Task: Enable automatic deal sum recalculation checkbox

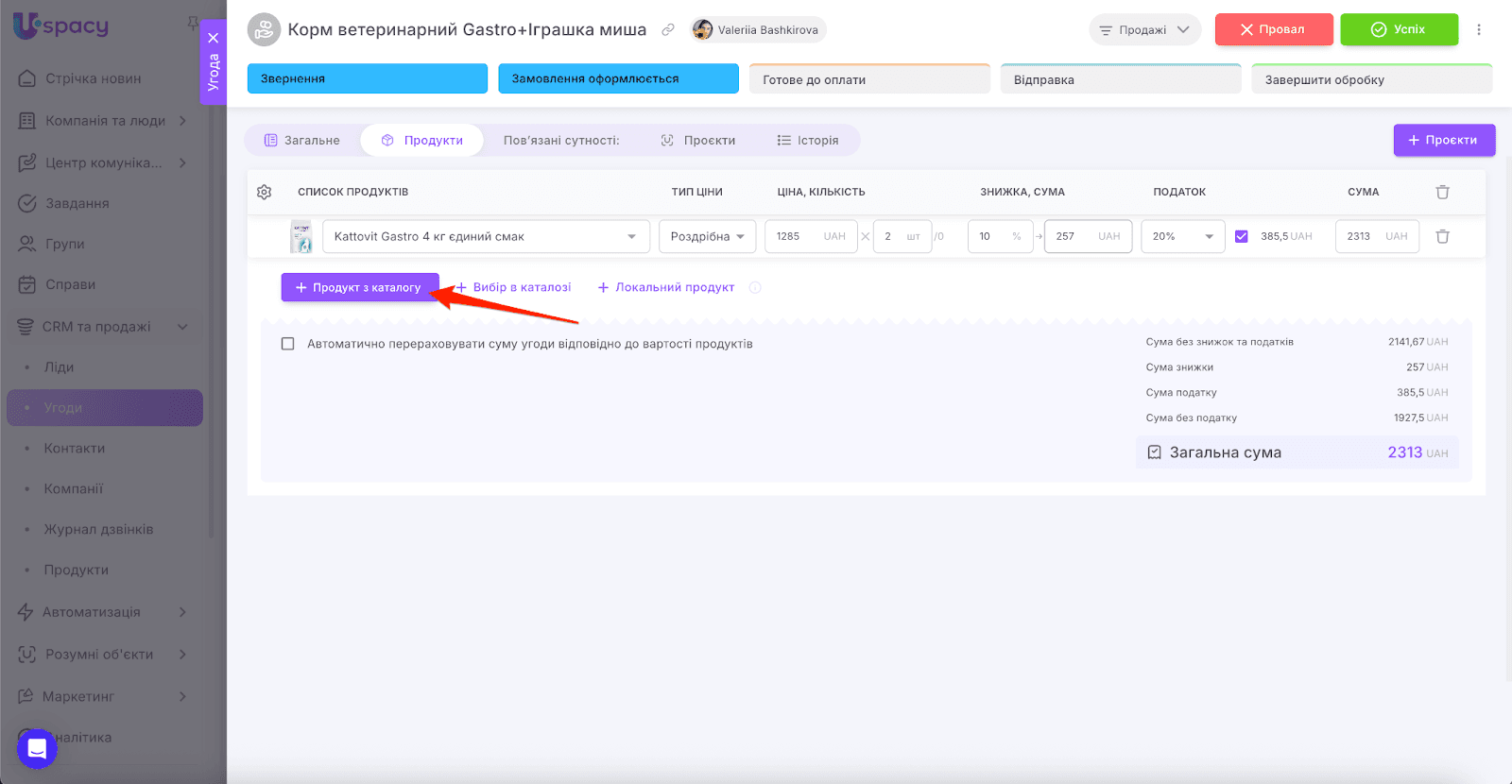Action: point(287,344)
